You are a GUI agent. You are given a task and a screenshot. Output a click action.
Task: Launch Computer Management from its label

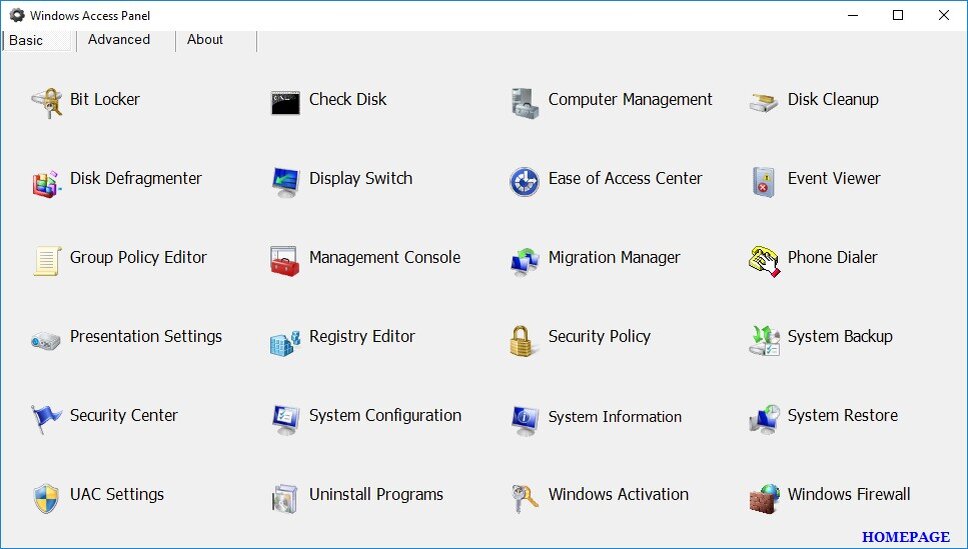tap(630, 100)
